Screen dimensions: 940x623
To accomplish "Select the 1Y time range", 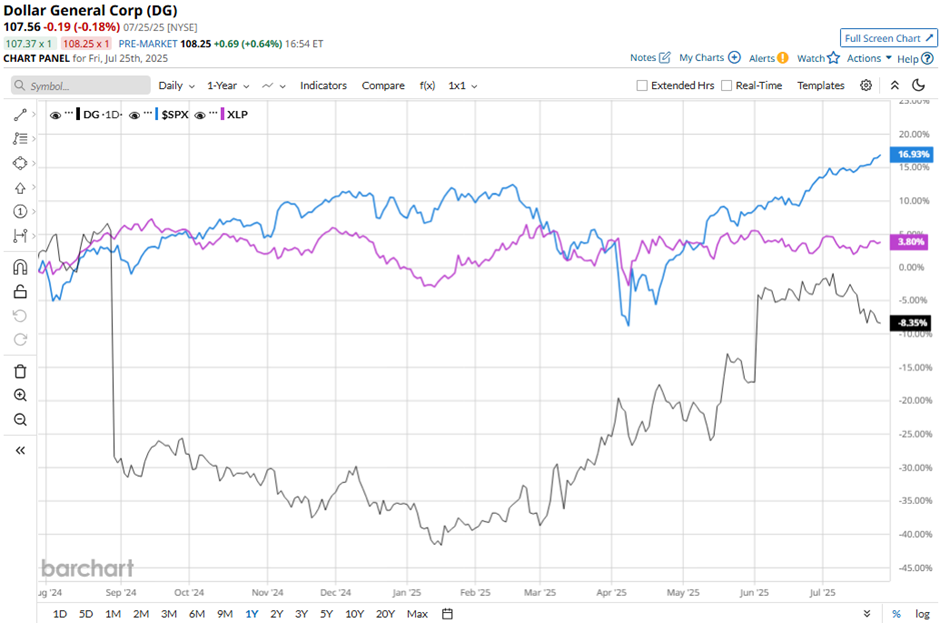I will [252, 614].
